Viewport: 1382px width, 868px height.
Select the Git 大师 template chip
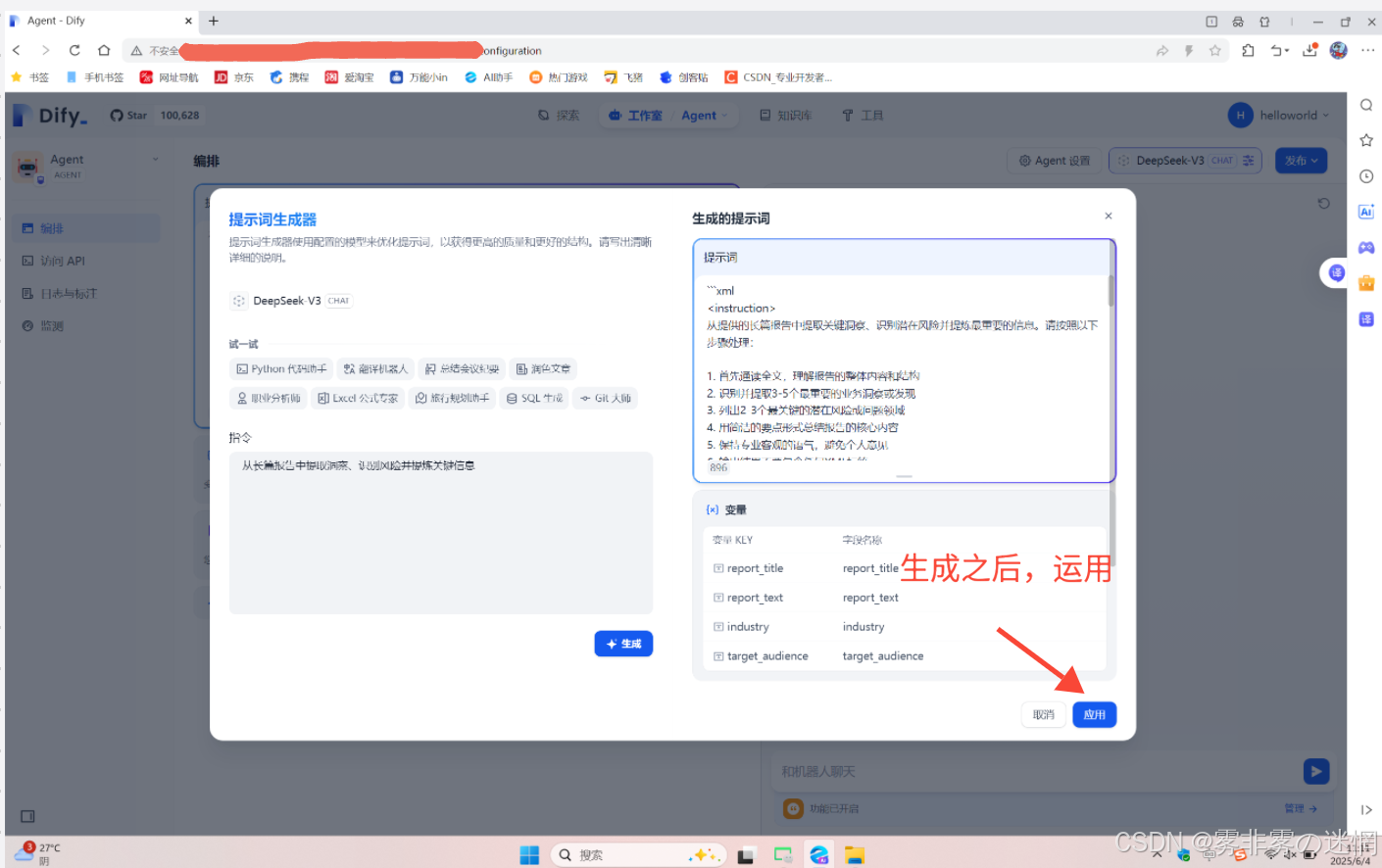coord(605,399)
